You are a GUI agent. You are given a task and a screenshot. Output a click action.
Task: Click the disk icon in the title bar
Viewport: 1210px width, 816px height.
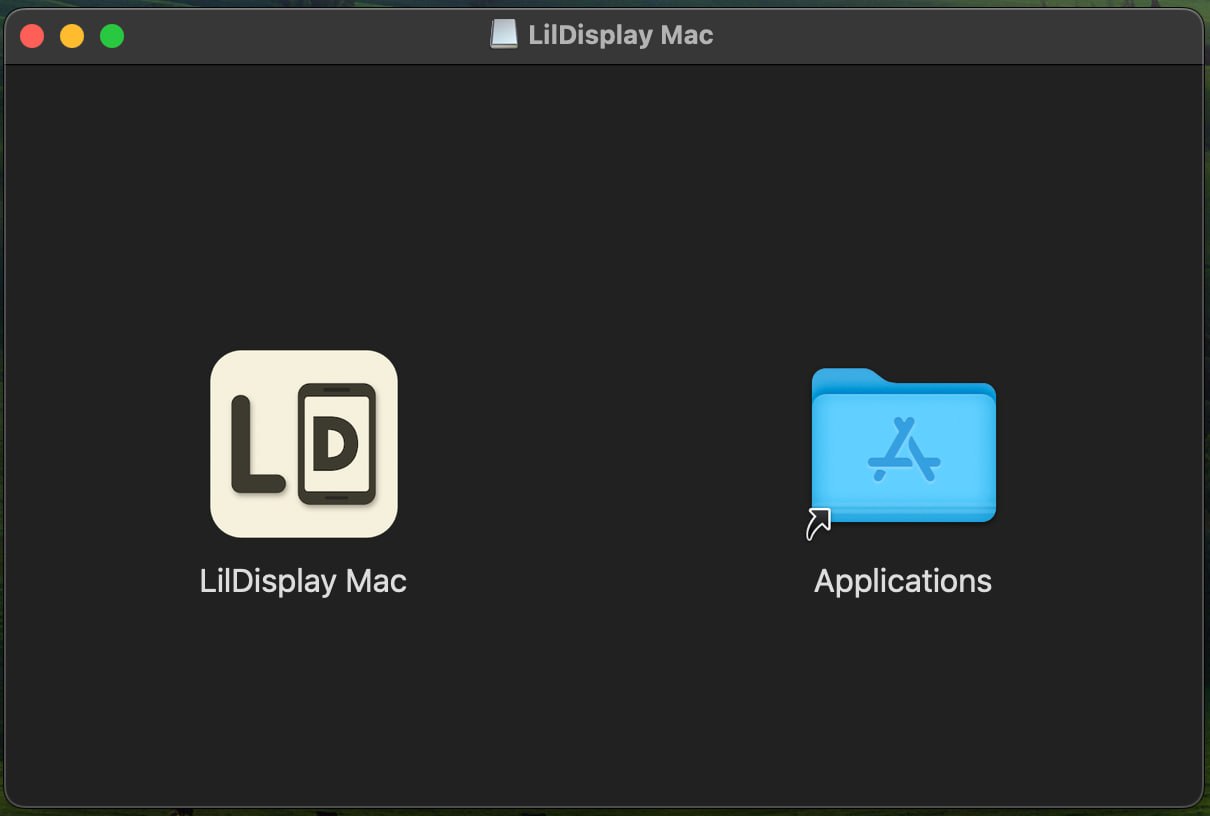[503, 33]
